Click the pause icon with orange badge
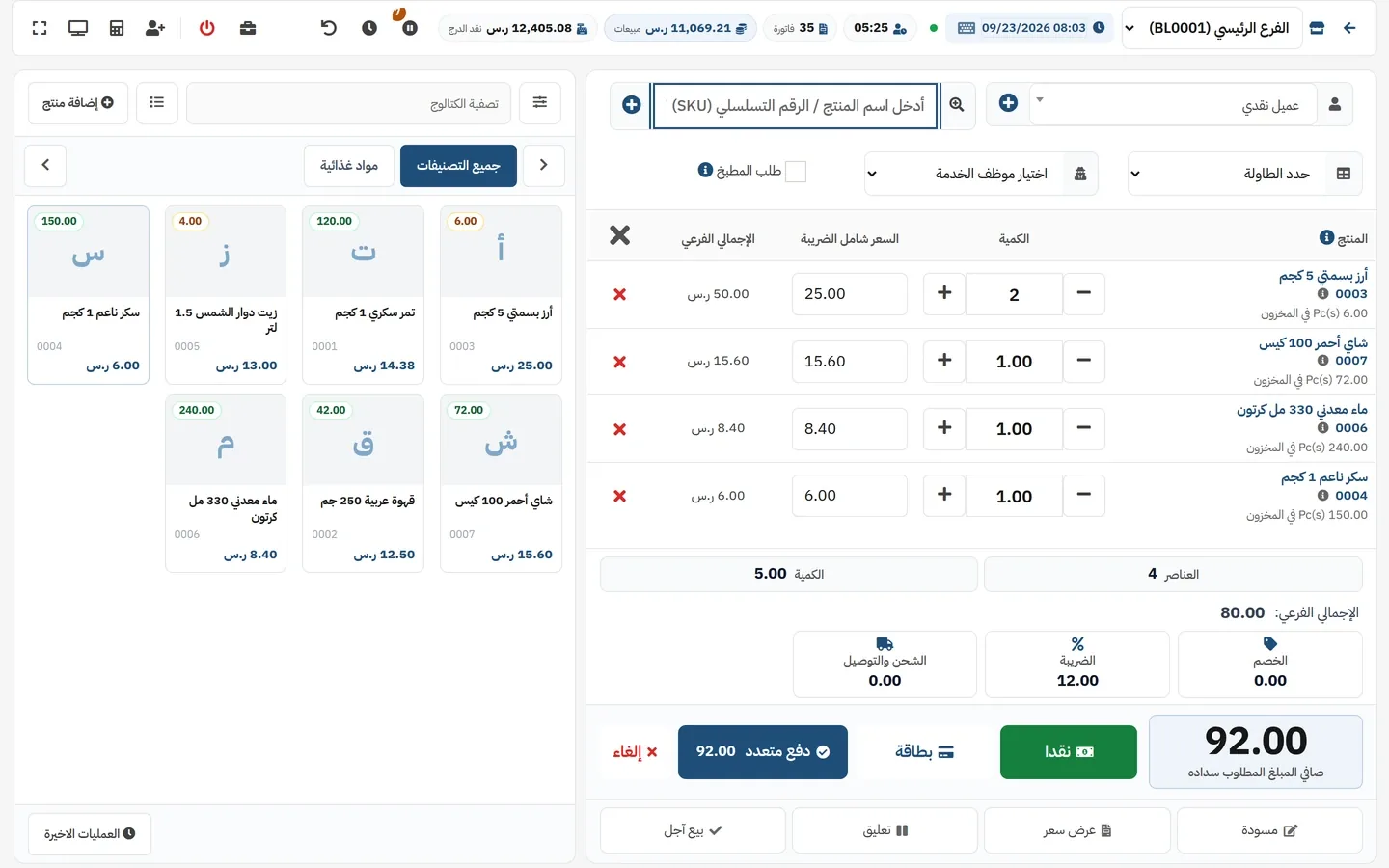 (x=410, y=28)
